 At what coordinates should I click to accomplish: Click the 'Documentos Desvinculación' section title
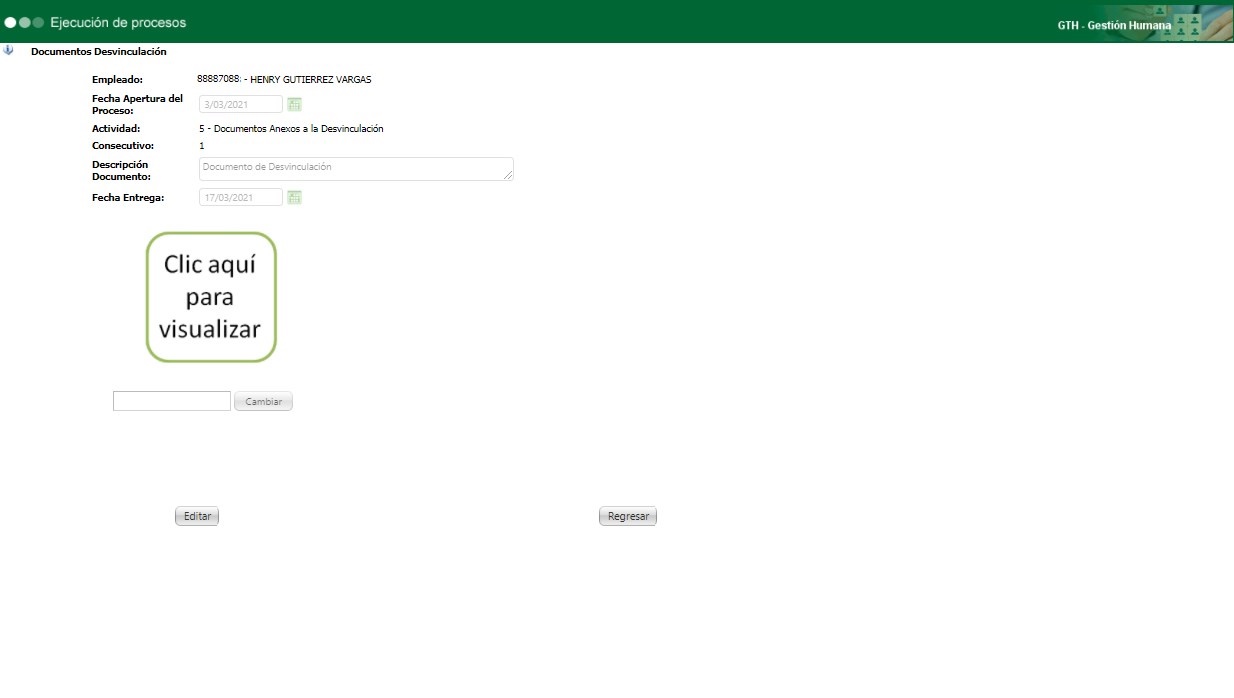click(x=99, y=51)
